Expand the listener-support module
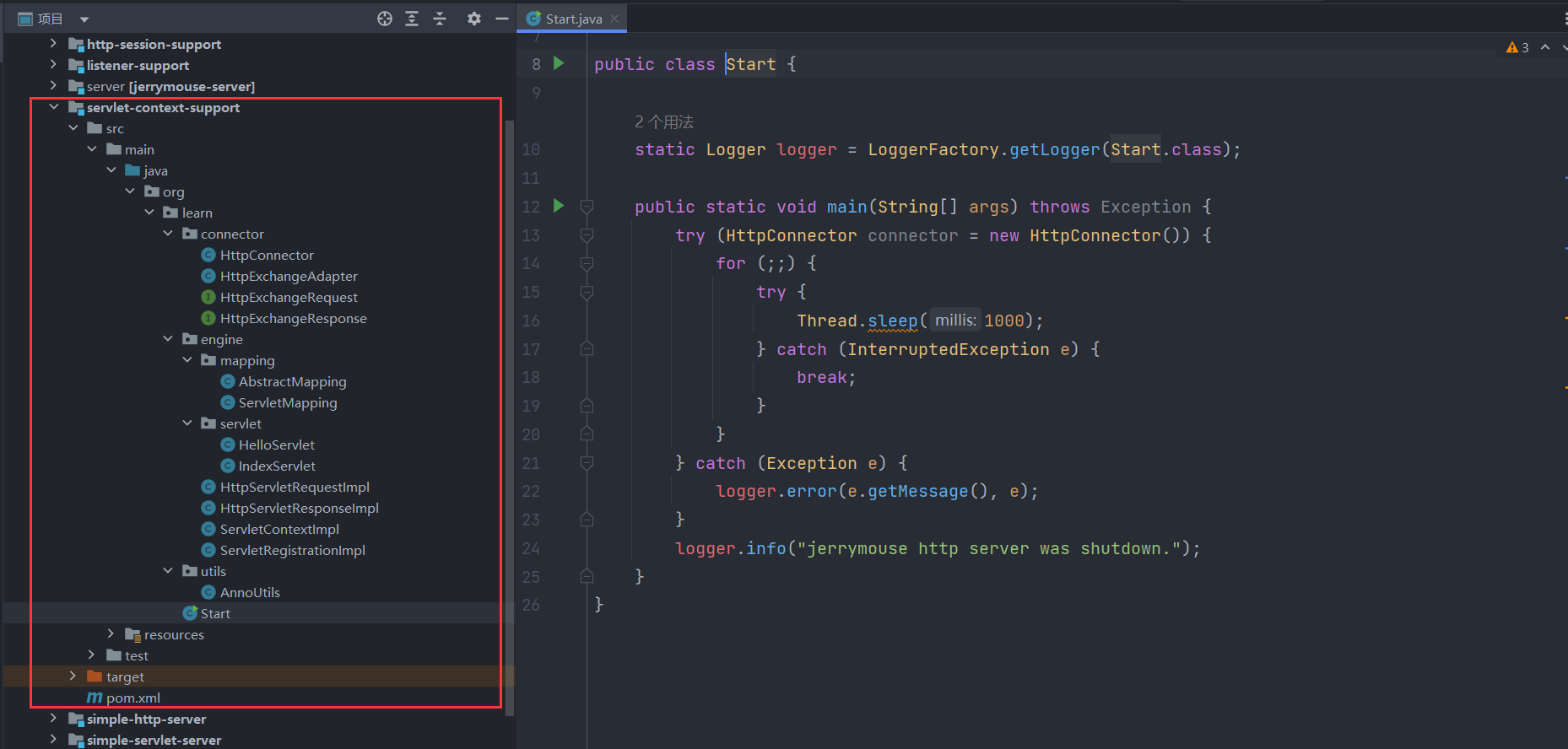The image size is (1568, 749). click(x=53, y=64)
